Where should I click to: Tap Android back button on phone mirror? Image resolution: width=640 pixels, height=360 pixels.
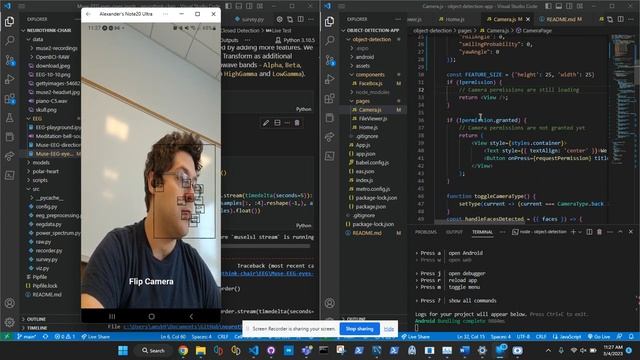point(191,316)
